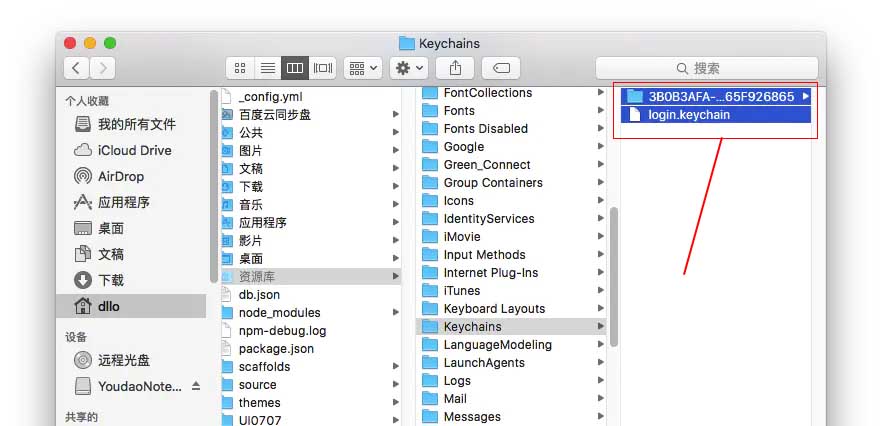Select the npm-debug.log file

(x=311, y=330)
